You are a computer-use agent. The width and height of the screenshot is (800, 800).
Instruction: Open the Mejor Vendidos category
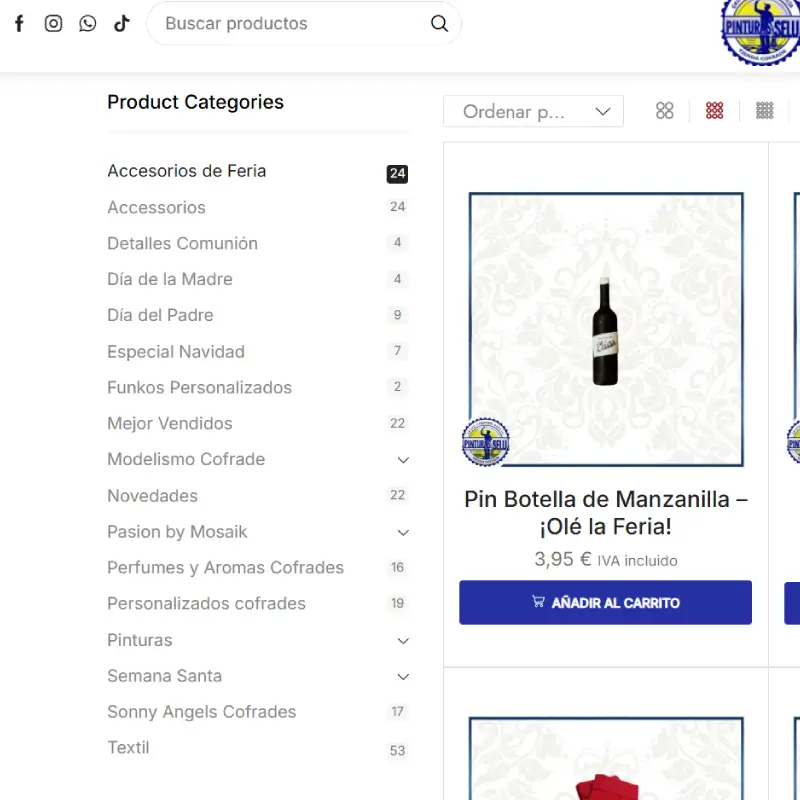click(x=169, y=423)
